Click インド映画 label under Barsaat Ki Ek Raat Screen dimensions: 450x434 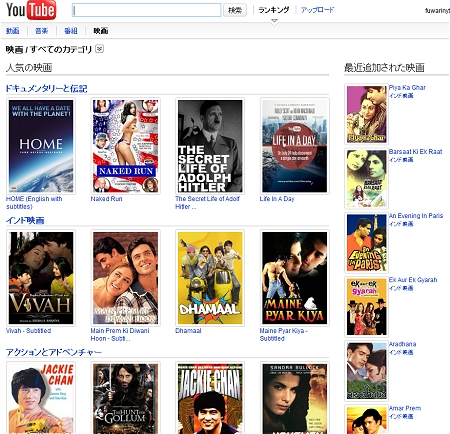tap(401, 160)
